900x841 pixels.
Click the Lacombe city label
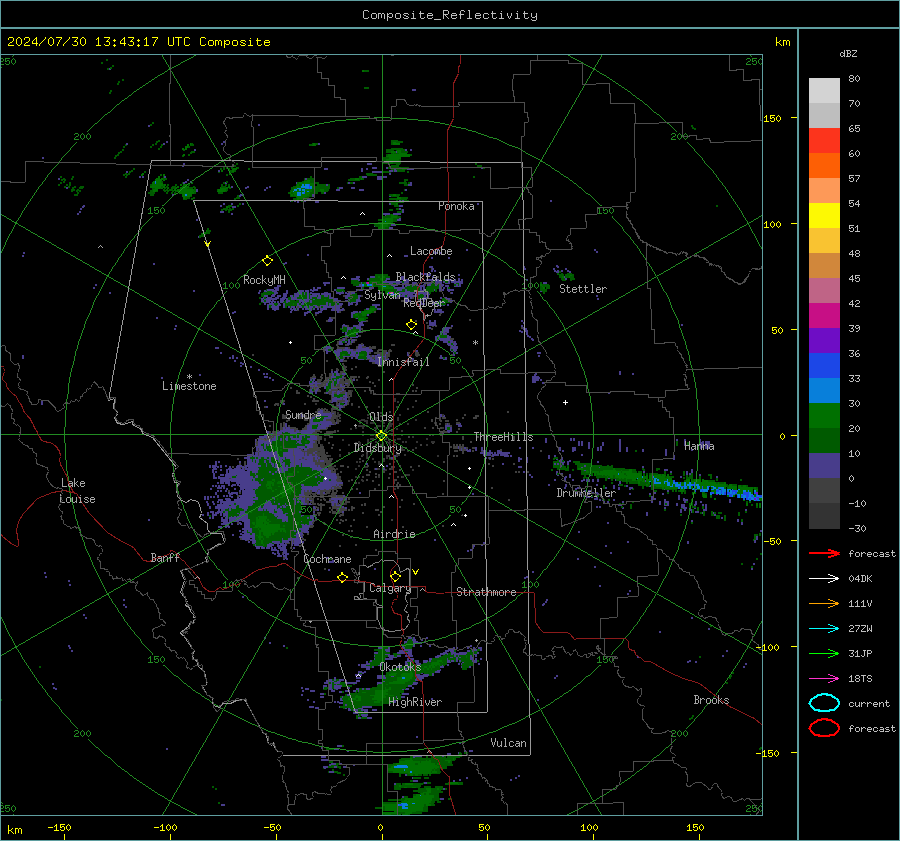[431, 251]
